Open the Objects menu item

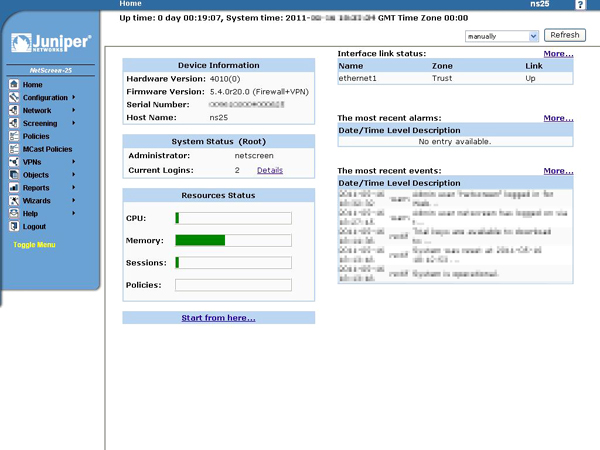click(36, 175)
